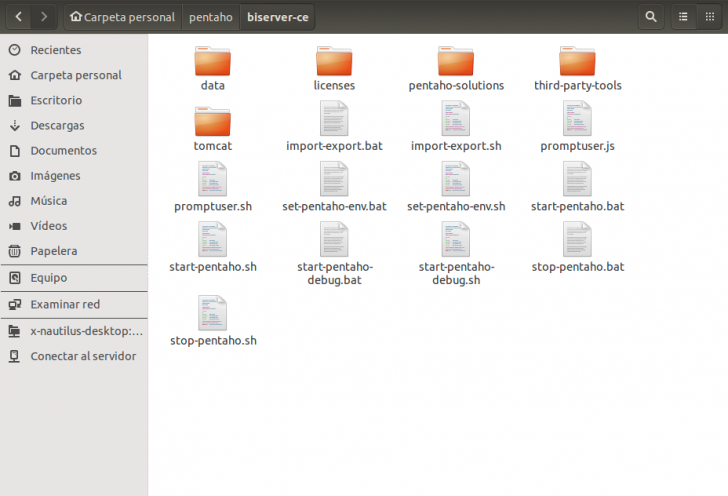
Task: Open Descargas in the sidebar
Action: (x=74, y=125)
